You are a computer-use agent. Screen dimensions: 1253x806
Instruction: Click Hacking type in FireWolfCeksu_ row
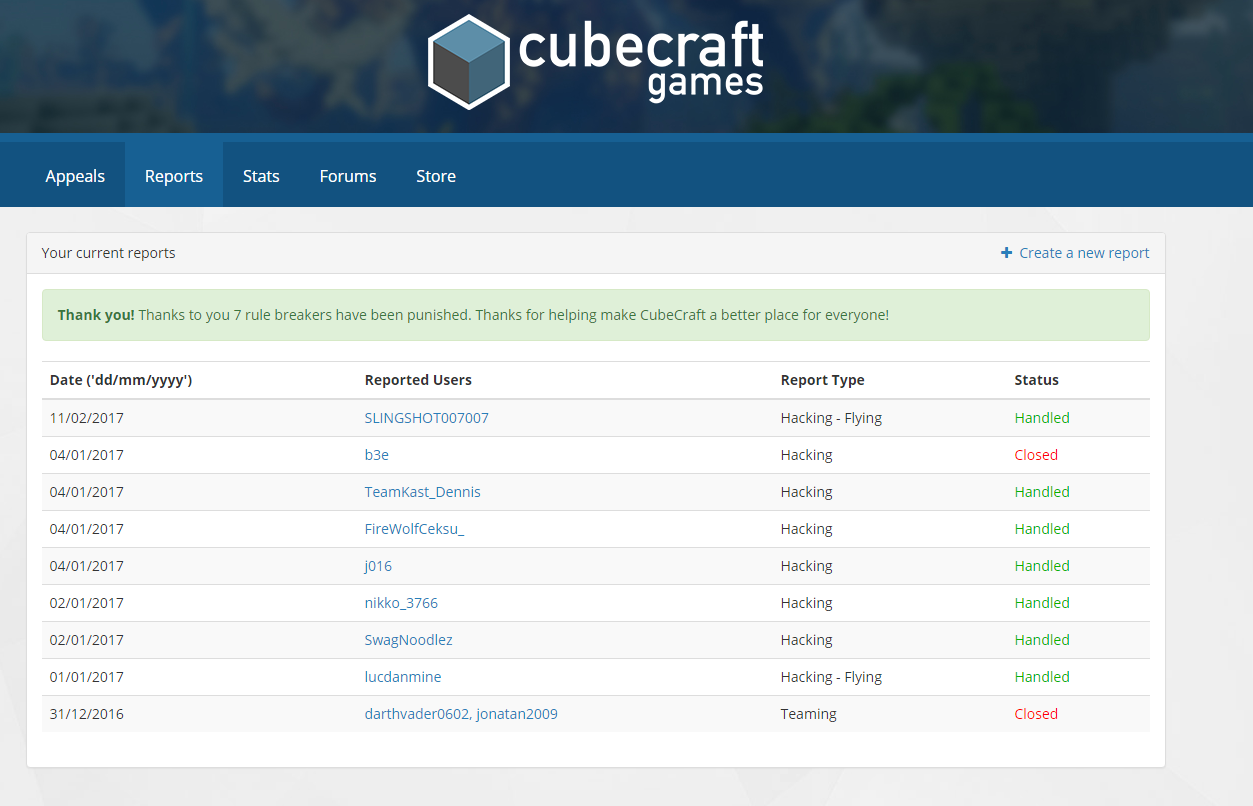(807, 529)
